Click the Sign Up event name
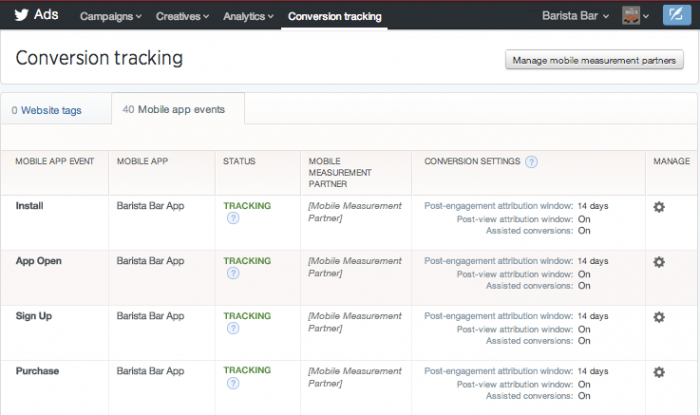Image resolution: width=700 pixels, height=415 pixels. point(34,316)
